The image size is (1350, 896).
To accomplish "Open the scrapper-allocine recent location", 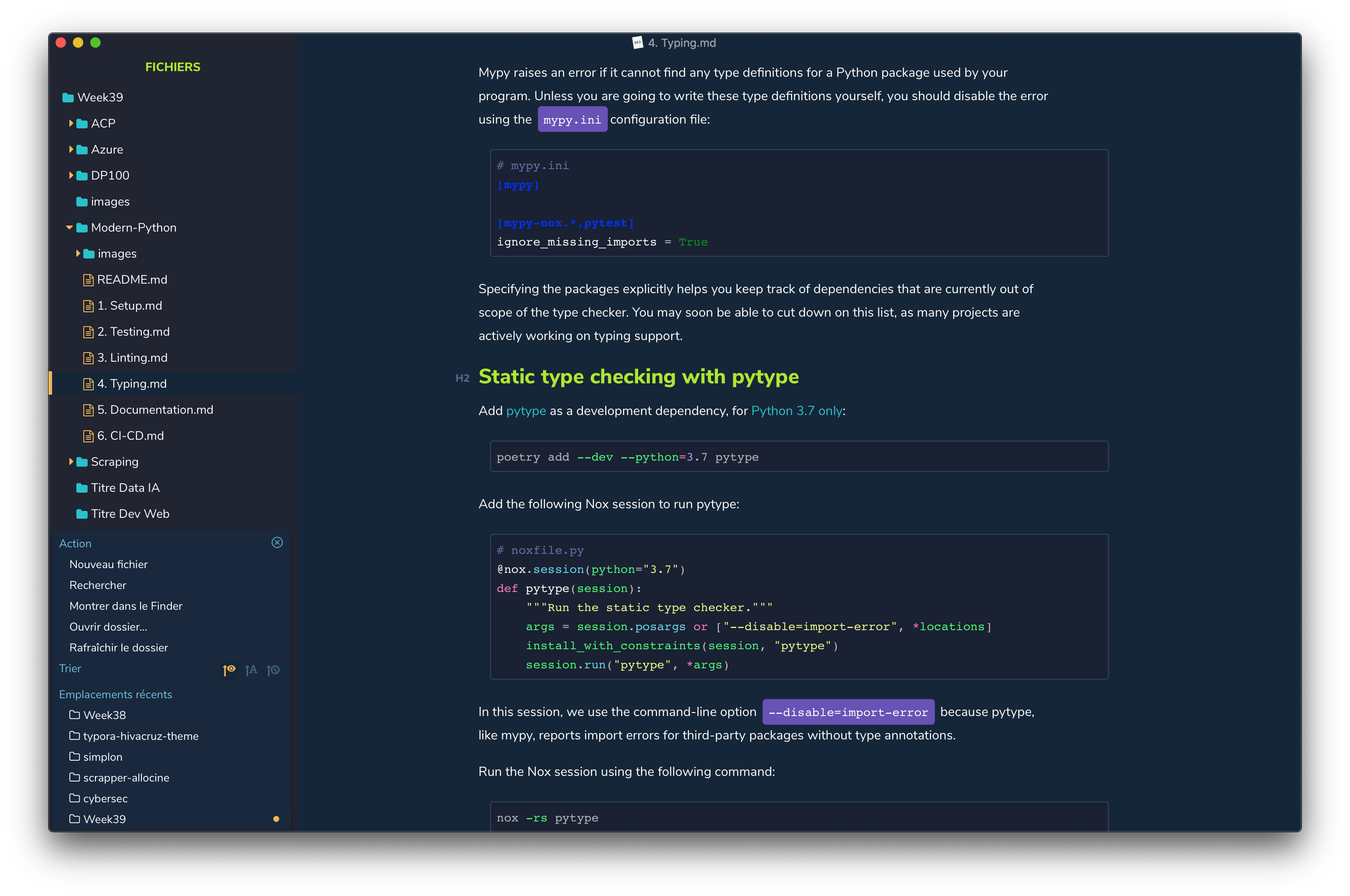I will (x=126, y=778).
